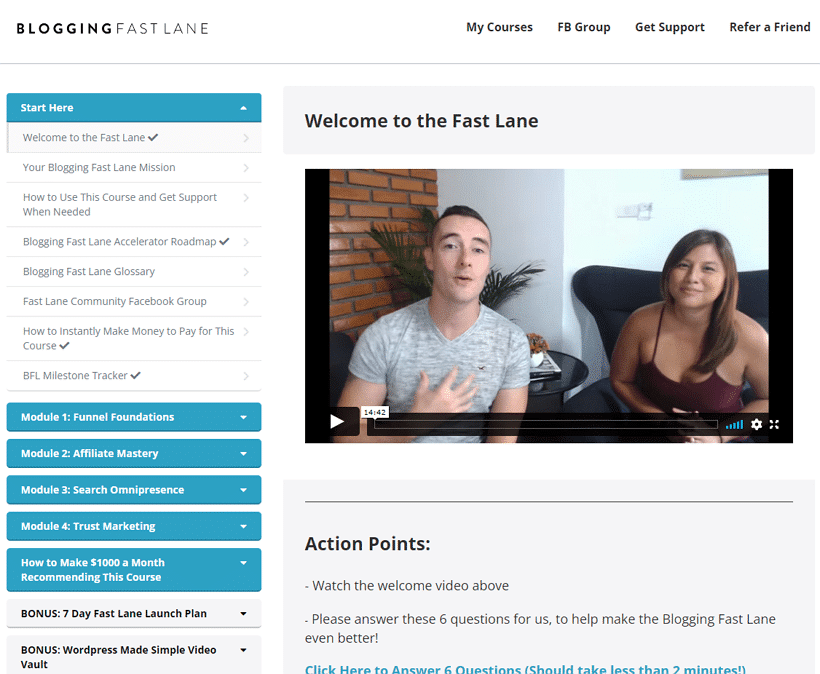Click checkmark beside Accelerator Roadmap lesson
Image resolution: width=820 pixels, height=674 pixels.
(224, 242)
